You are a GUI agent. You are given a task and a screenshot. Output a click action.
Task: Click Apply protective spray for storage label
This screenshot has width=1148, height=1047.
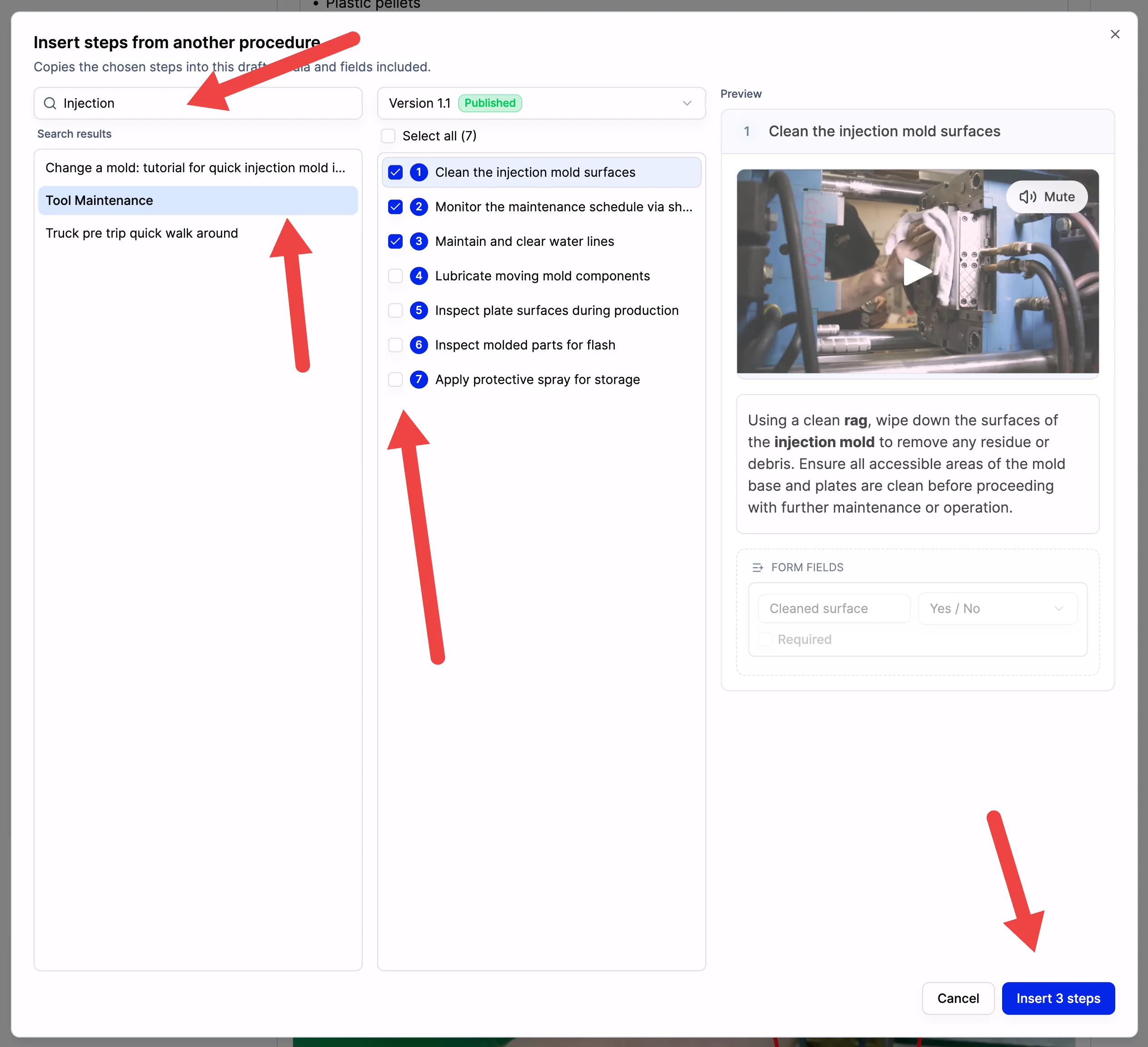[537, 380]
